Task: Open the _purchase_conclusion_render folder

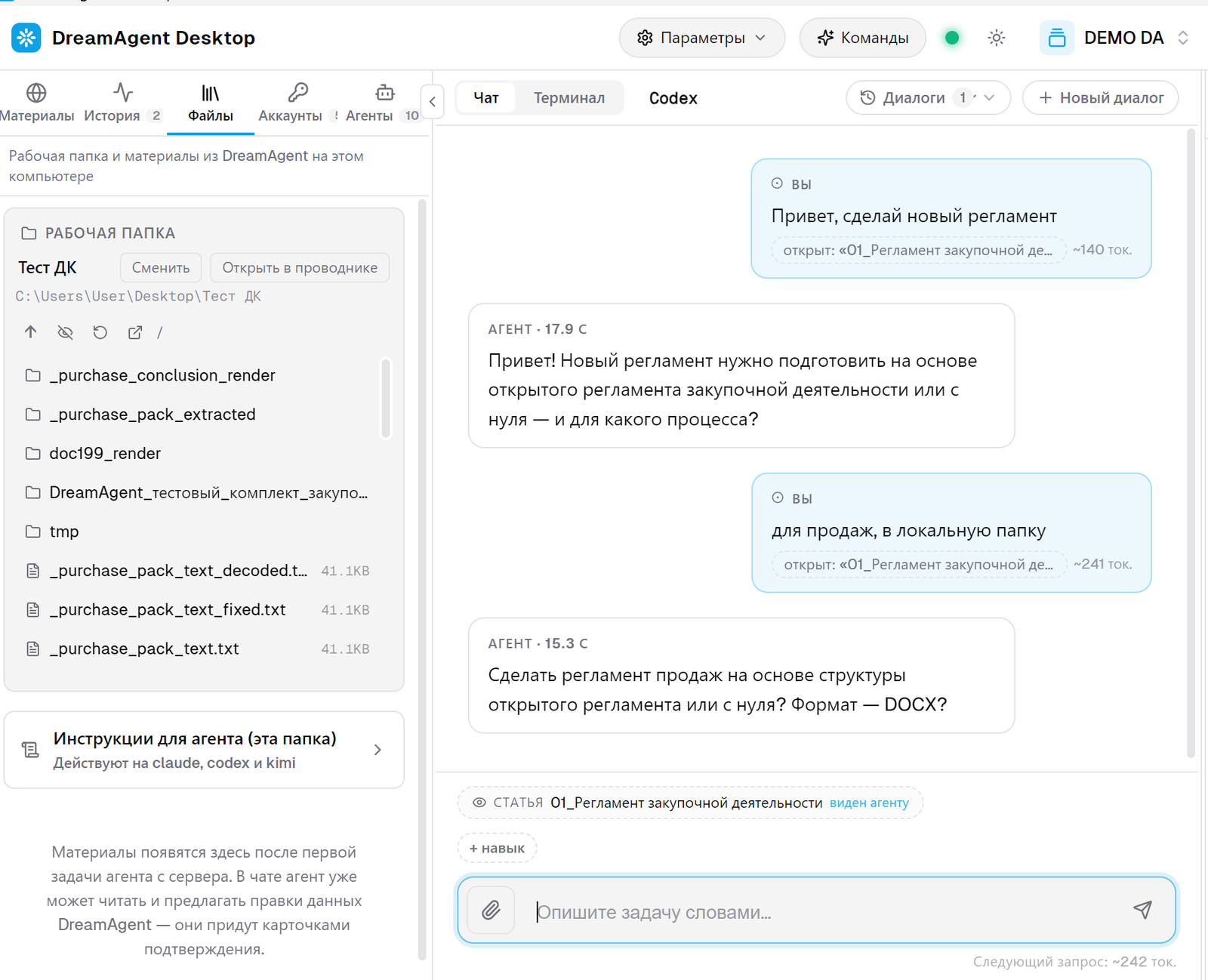Action: coord(198,375)
